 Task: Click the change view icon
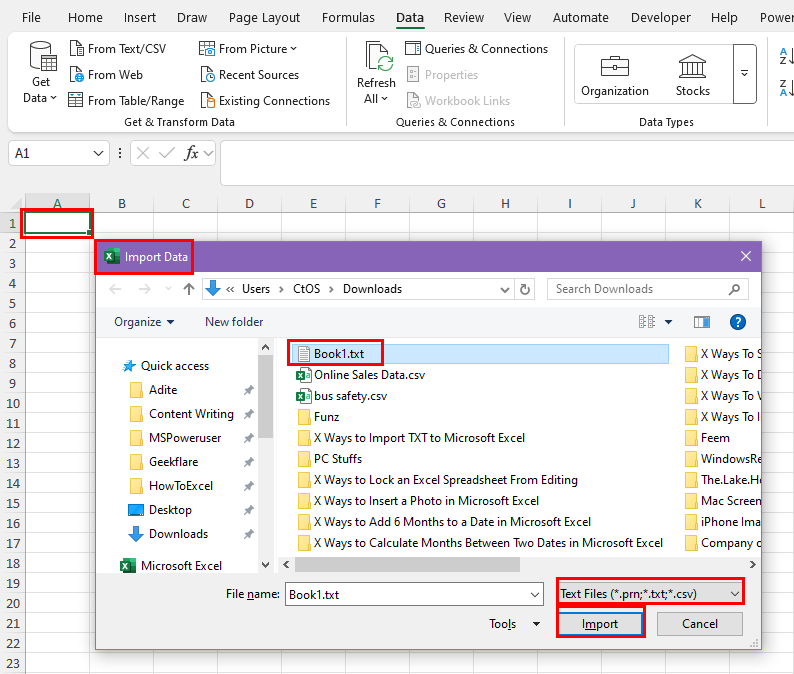[647, 322]
